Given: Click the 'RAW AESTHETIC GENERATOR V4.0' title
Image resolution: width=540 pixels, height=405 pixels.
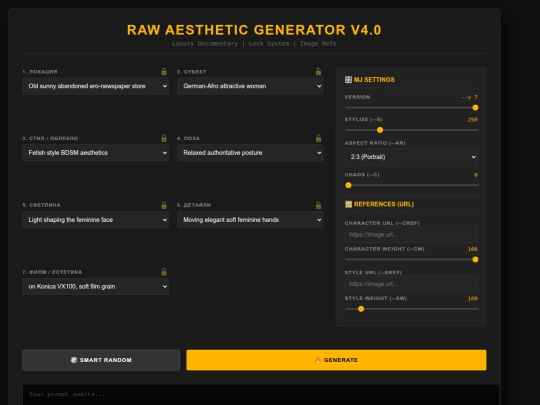Looking at the screenshot, I should (x=254, y=30).
